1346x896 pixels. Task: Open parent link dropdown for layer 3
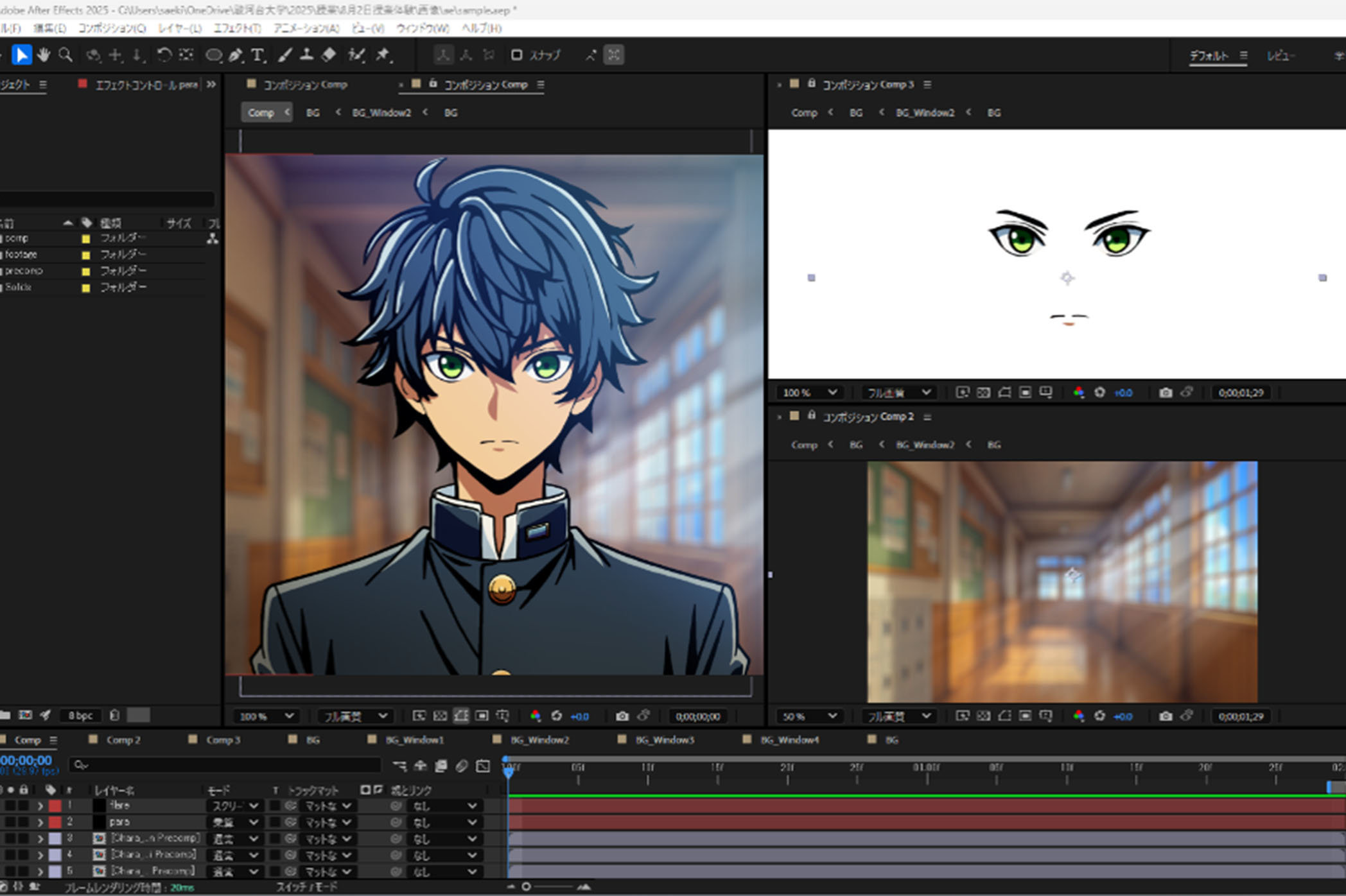tap(444, 839)
